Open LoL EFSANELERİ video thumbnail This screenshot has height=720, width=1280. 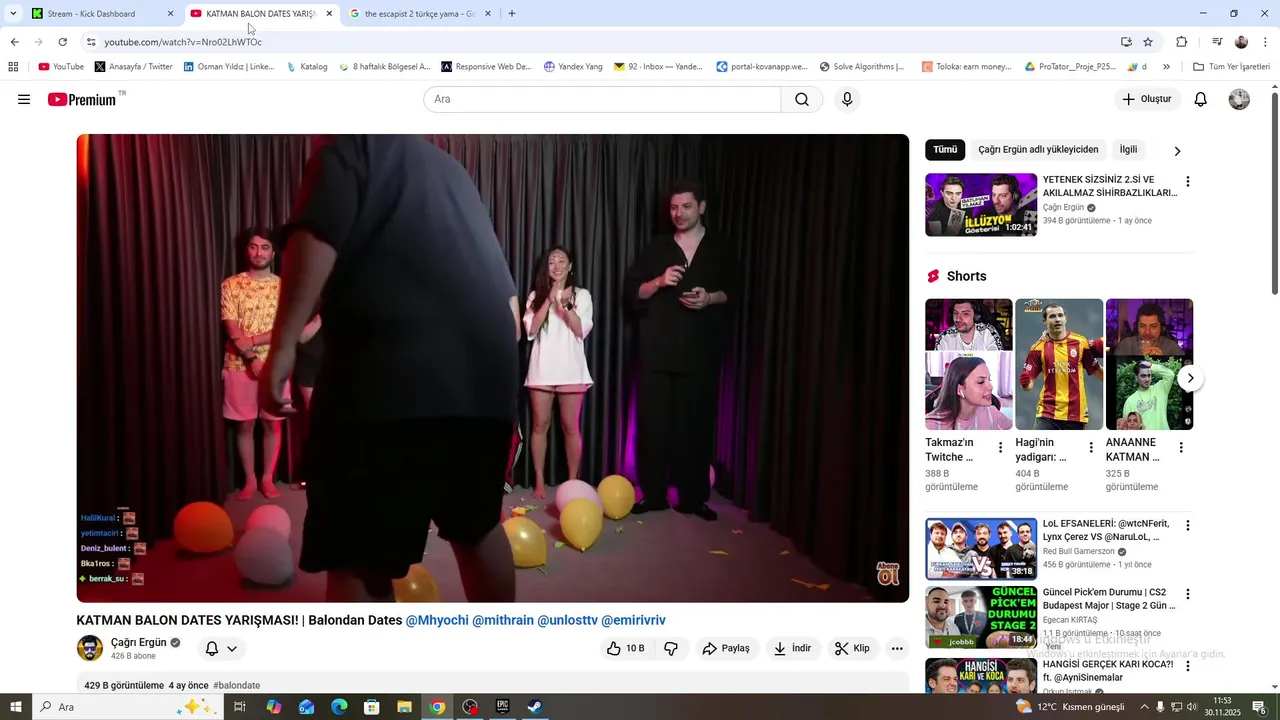[981, 549]
